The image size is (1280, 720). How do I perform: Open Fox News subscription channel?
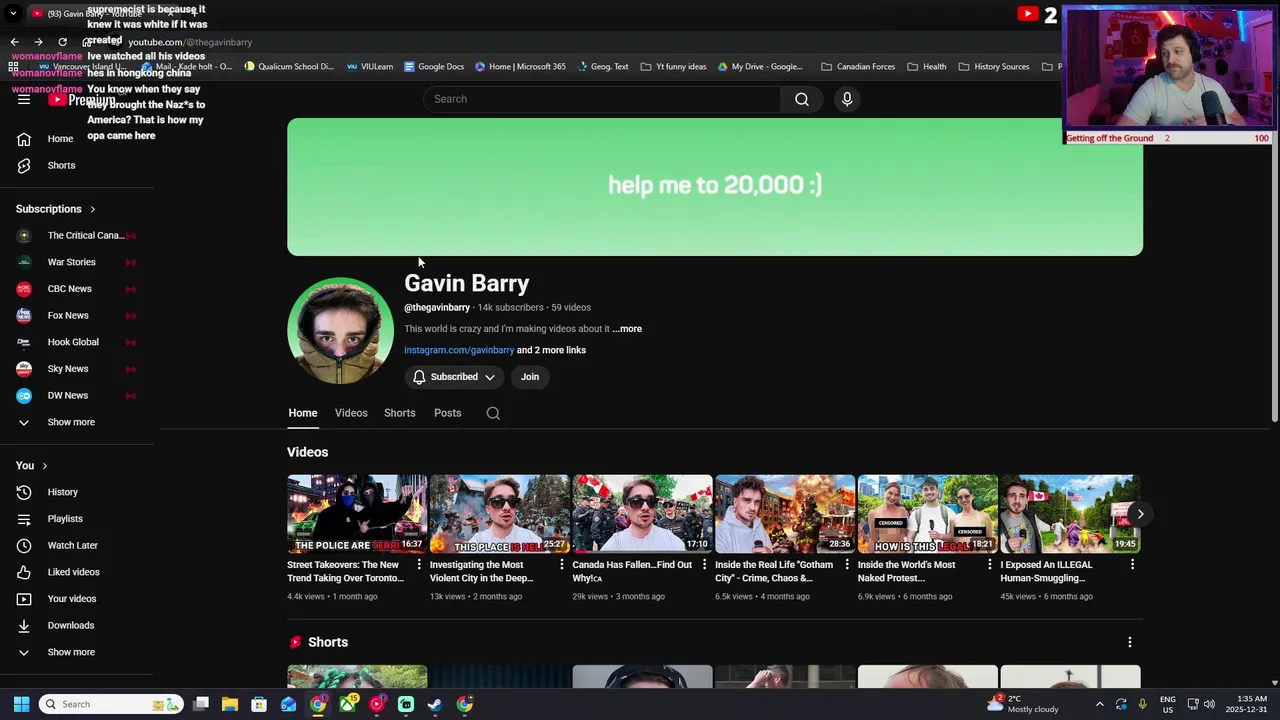pos(78,315)
